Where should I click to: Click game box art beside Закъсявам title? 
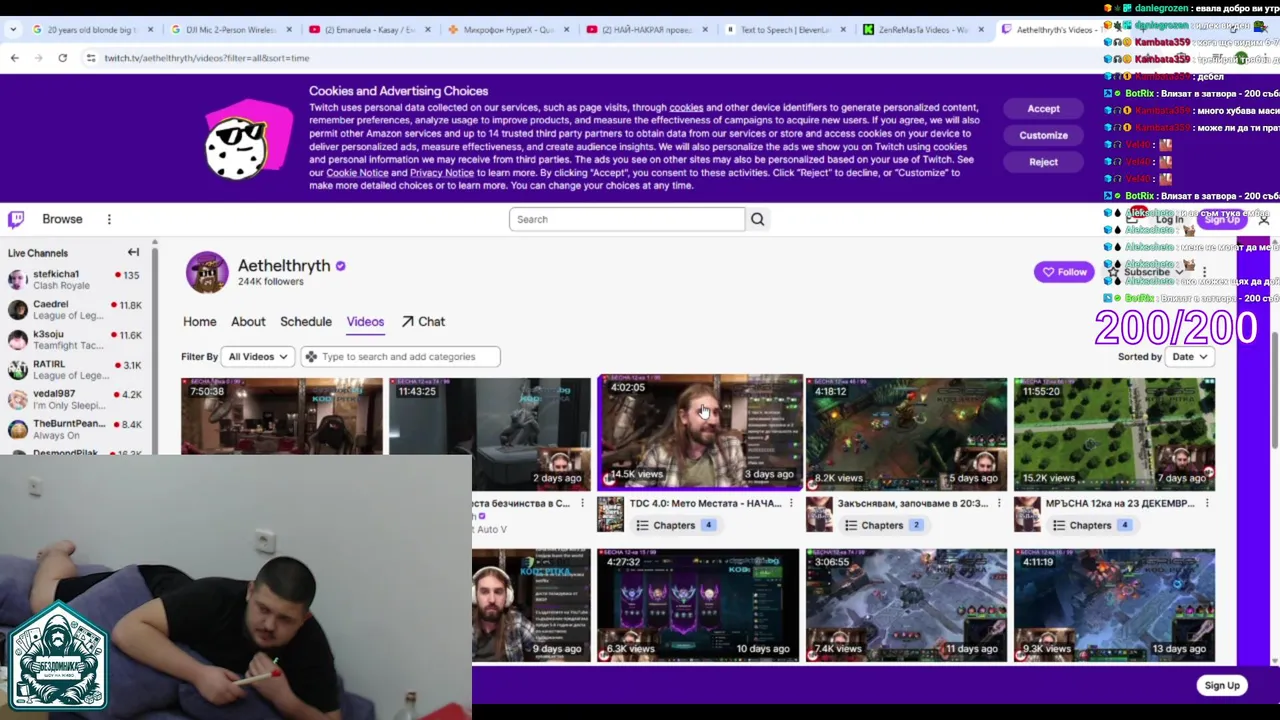[x=818, y=514]
